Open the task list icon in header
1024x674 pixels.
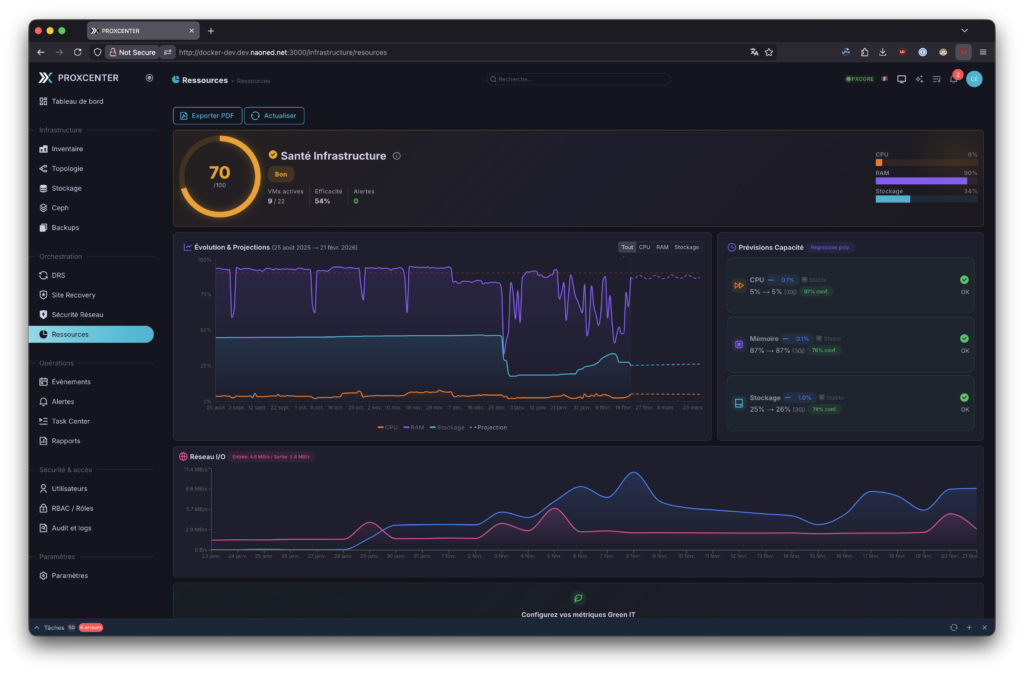pyautogui.click(x=937, y=79)
